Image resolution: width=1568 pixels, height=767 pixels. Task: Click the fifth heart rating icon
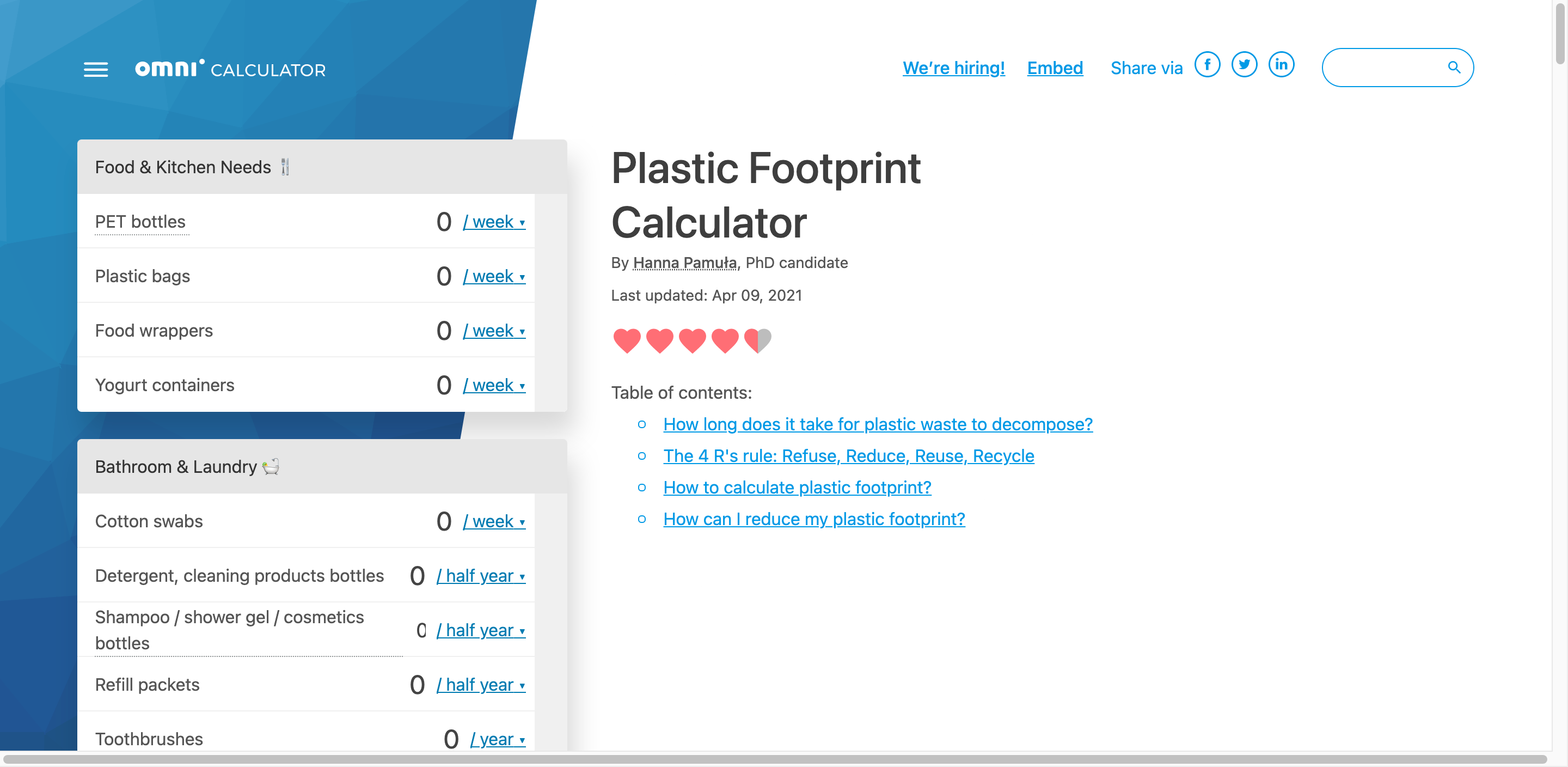point(758,340)
